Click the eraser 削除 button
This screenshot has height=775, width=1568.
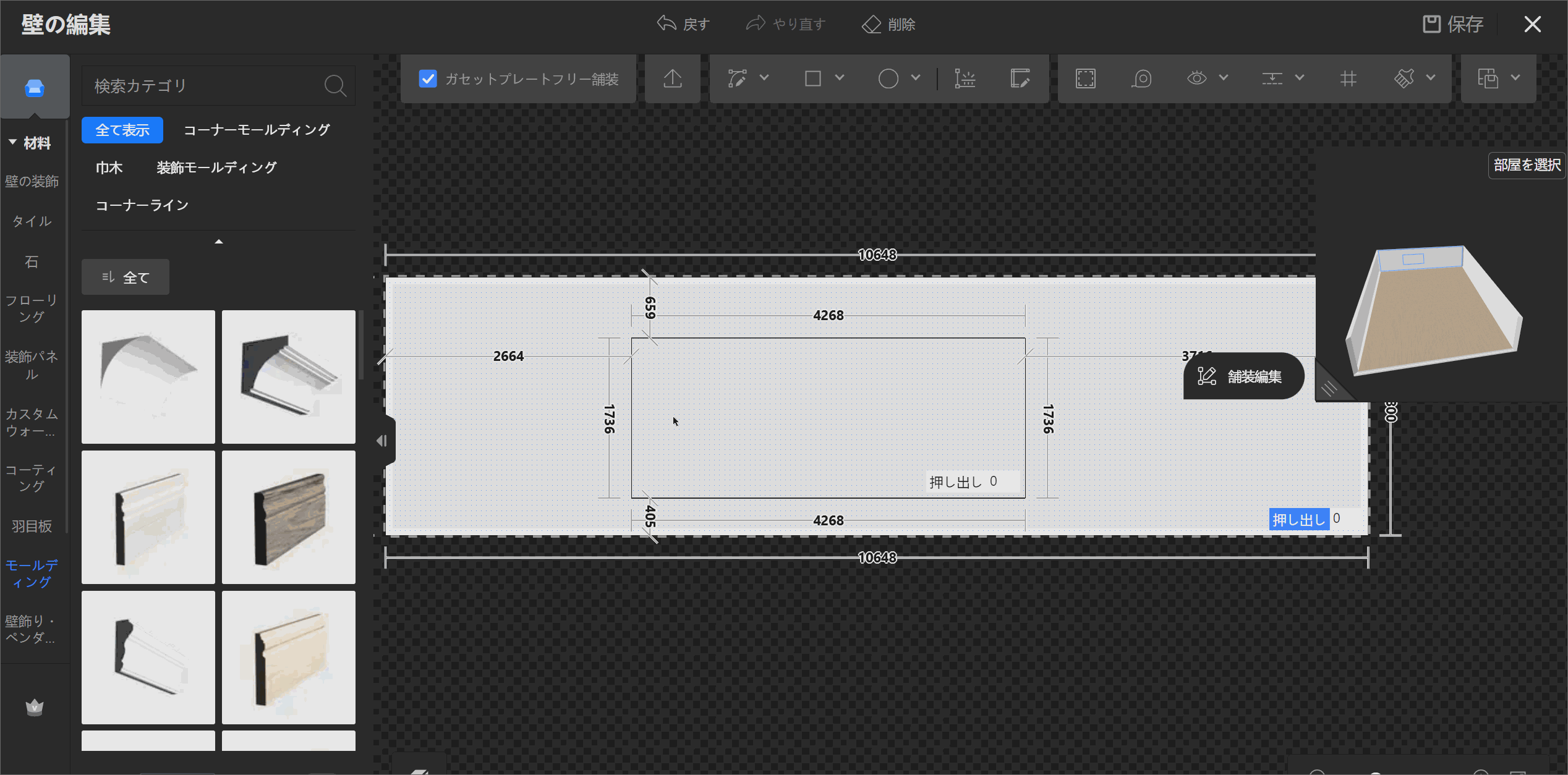pyautogui.click(x=888, y=24)
